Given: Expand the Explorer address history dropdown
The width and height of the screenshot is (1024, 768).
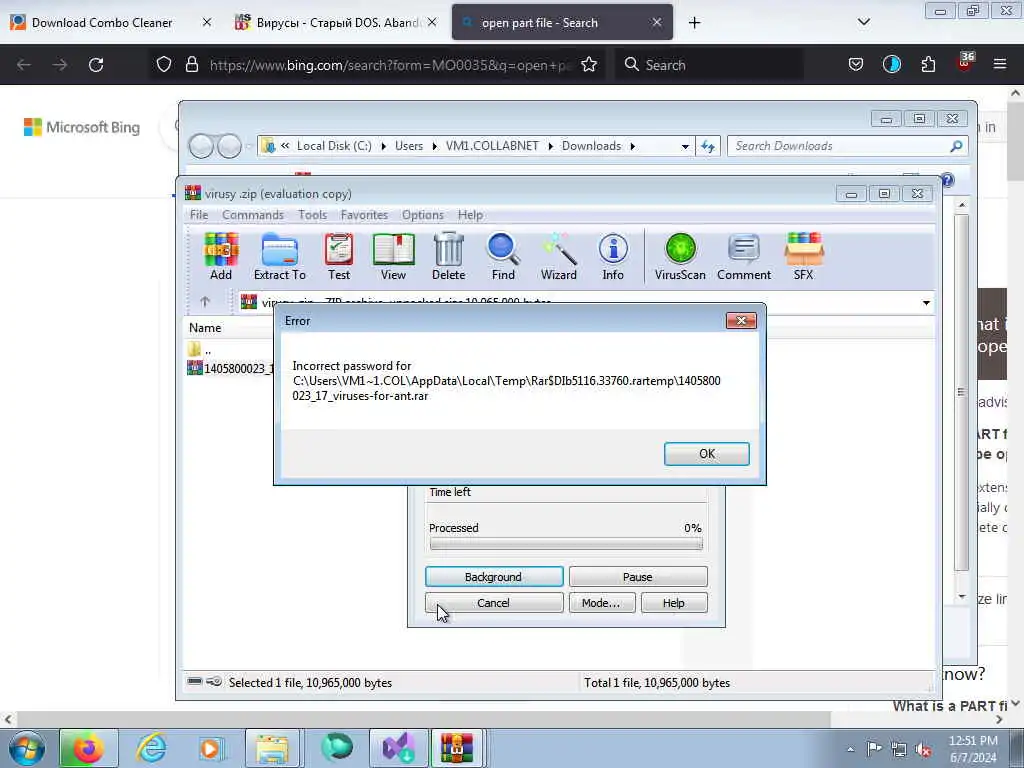Looking at the screenshot, I should 684,146.
